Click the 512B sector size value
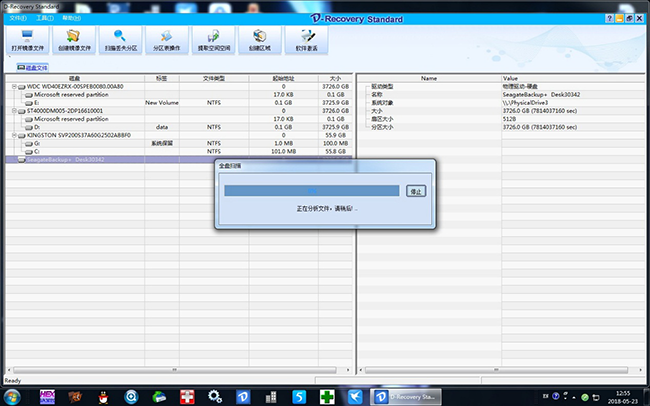650x406 pixels. point(509,119)
